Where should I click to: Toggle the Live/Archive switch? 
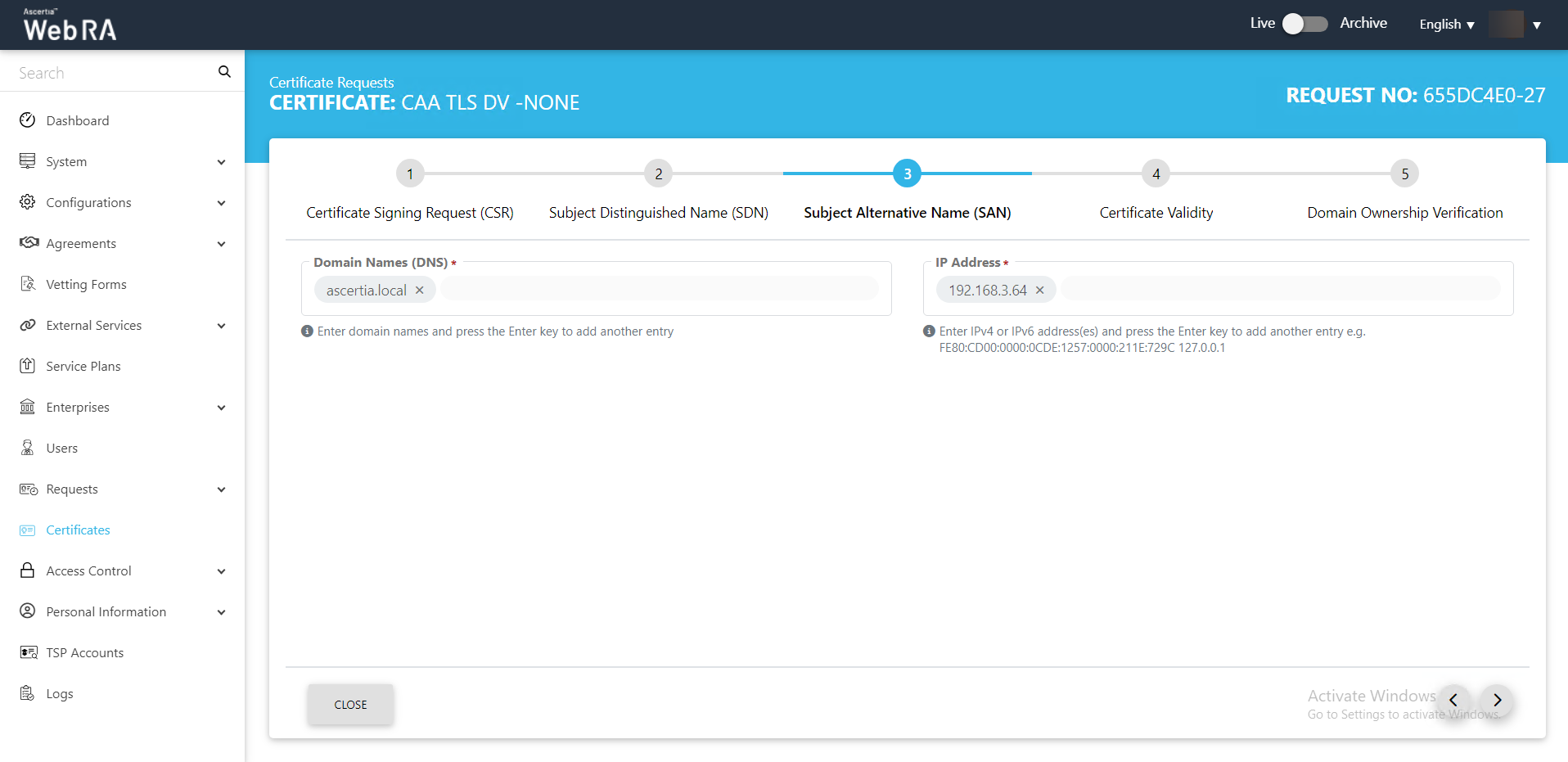(x=1304, y=24)
